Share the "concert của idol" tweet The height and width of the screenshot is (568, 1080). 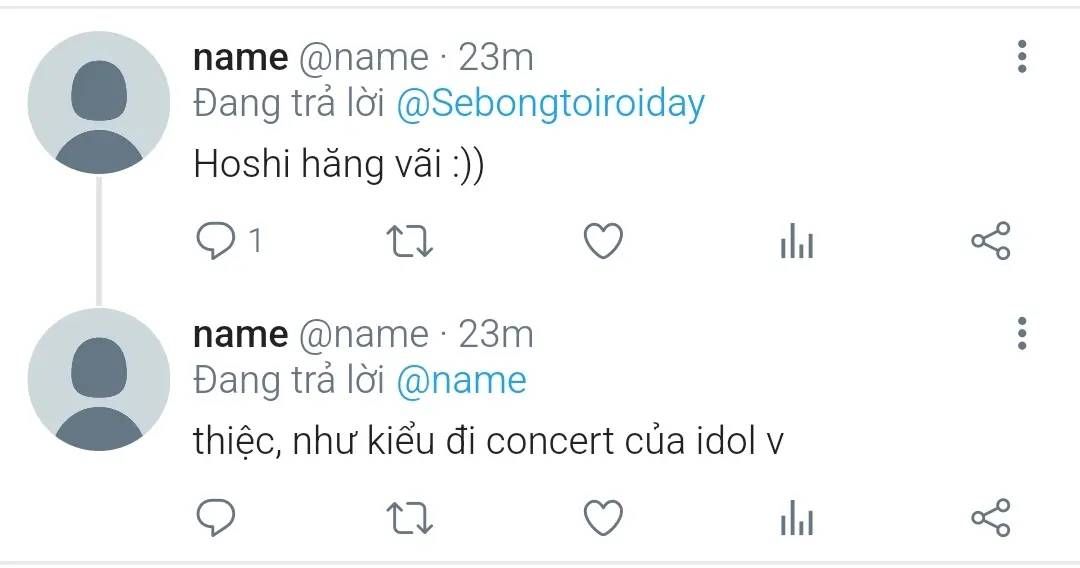(x=991, y=517)
